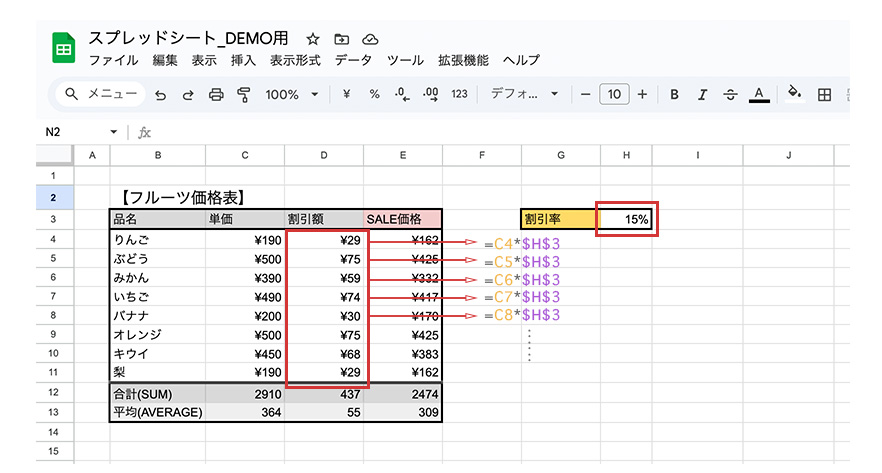
Task: Toggle bold formatting
Action: (x=674, y=95)
